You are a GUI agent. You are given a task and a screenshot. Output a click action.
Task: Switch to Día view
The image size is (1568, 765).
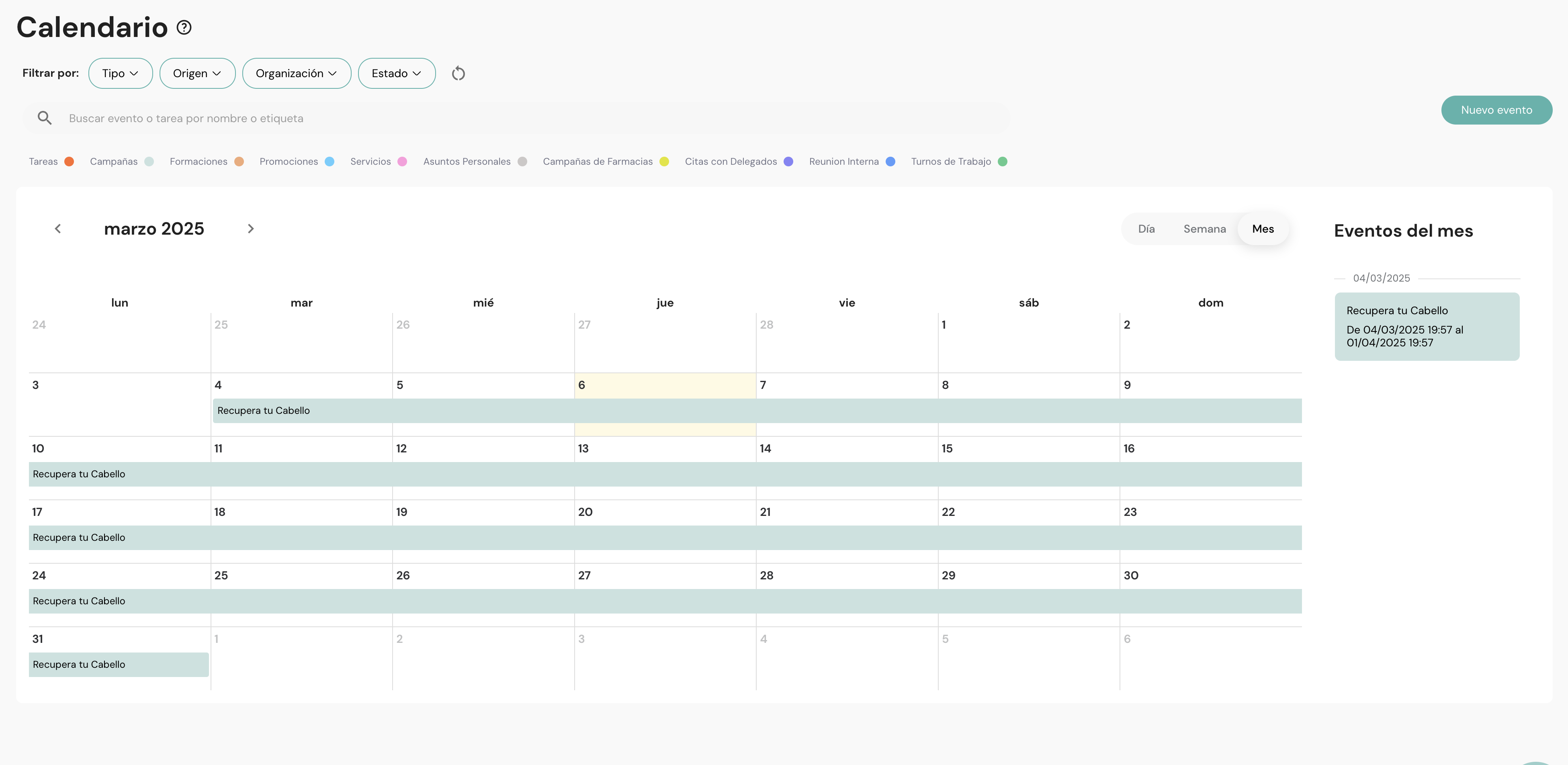pyautogui.click(x=1146, y=229)
